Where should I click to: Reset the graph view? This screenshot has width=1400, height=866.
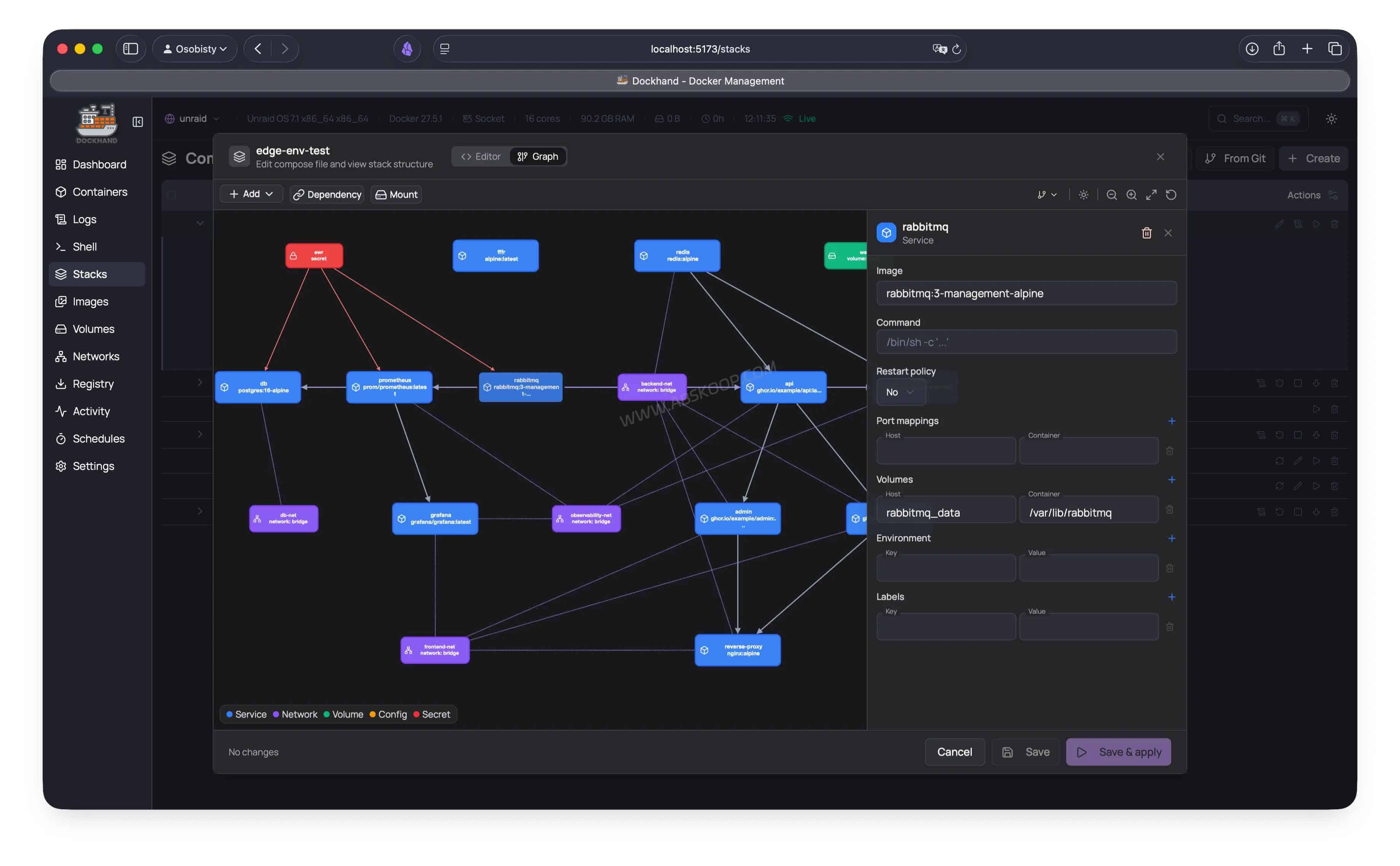[1171, 195]
